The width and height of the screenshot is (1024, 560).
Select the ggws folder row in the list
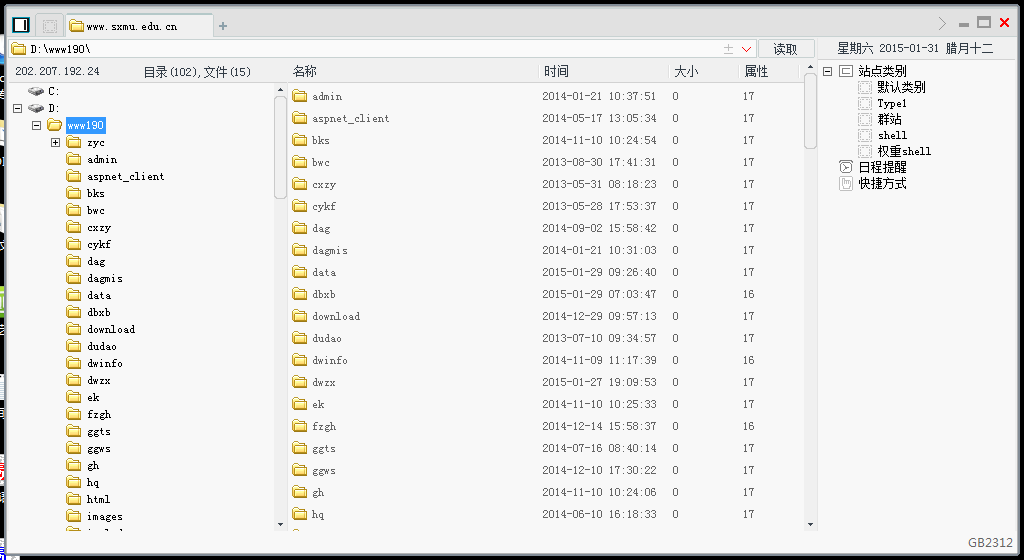tap(545, 470)
